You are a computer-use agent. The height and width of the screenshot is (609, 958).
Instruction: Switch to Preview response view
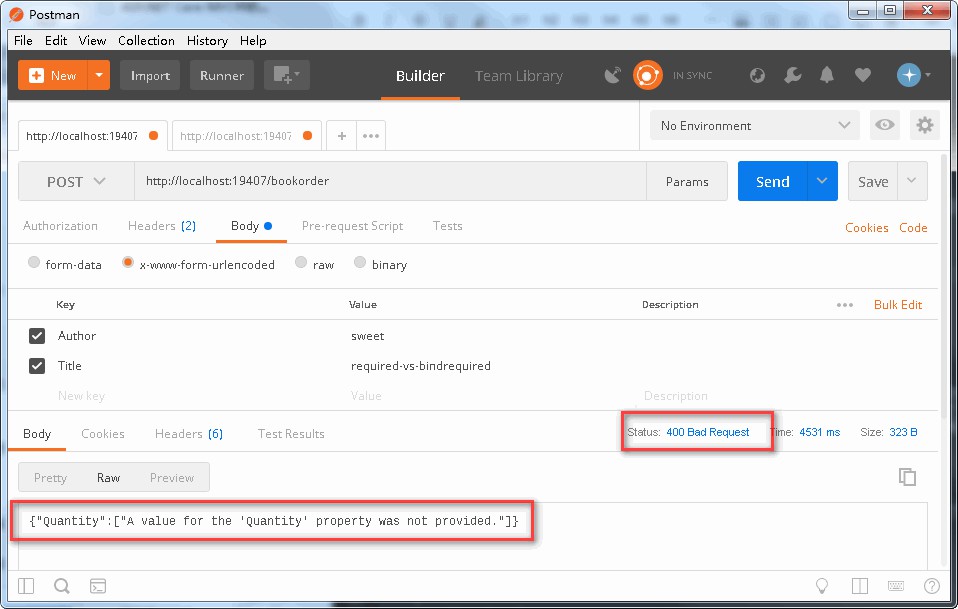(x=172, y=478)
